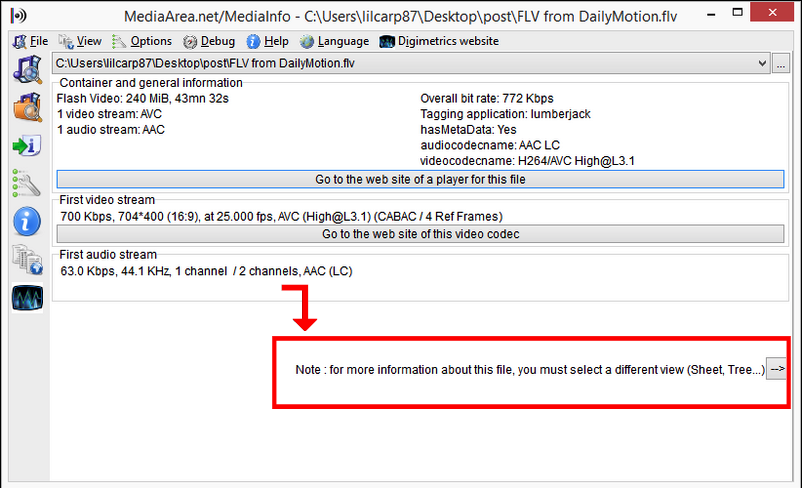Open the Help menu
The image size is (802, 488).
pyautogui.click(x=268, y=41)
